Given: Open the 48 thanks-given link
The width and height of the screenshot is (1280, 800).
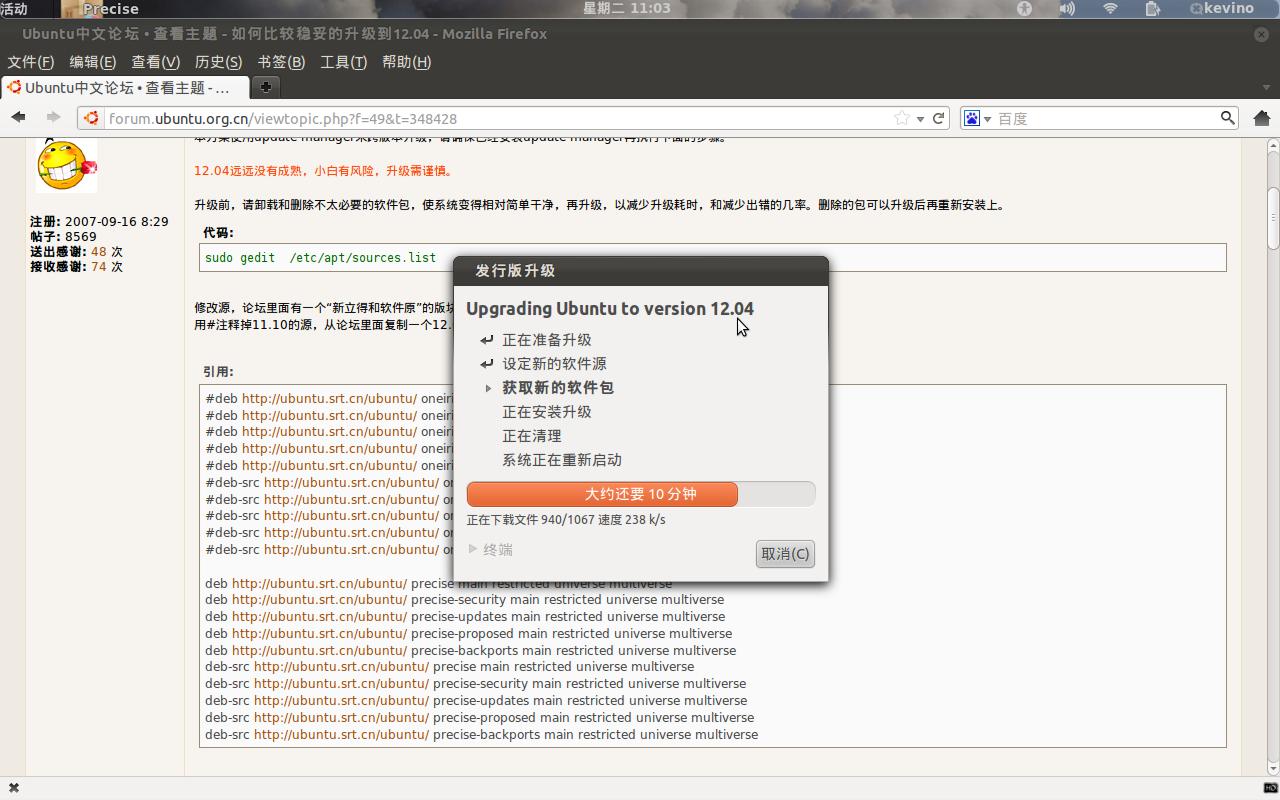Looking at the screenshot, I should tap(98, 252).
